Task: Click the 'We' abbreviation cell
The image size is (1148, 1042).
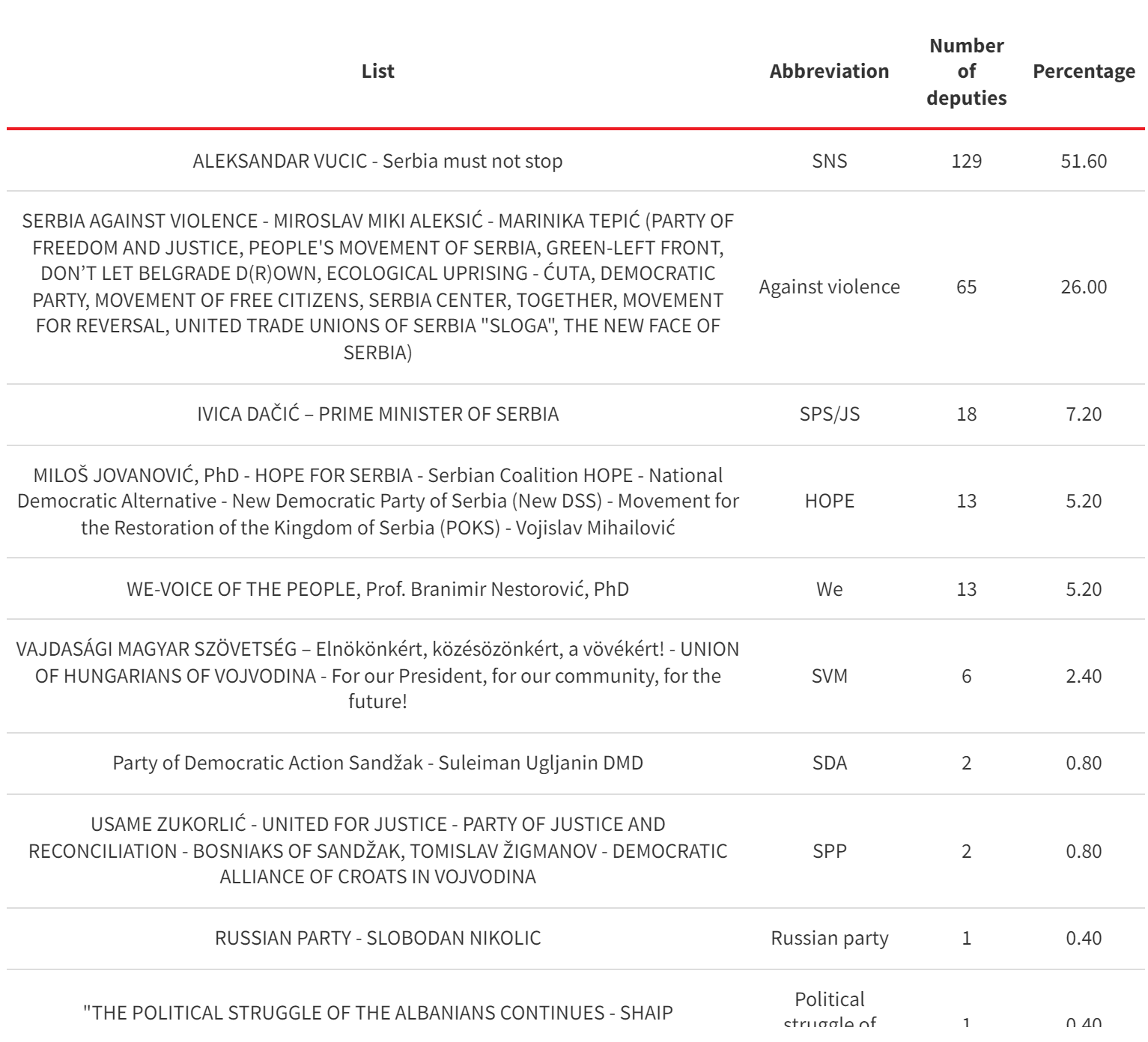Action: [x=829, y=589]
